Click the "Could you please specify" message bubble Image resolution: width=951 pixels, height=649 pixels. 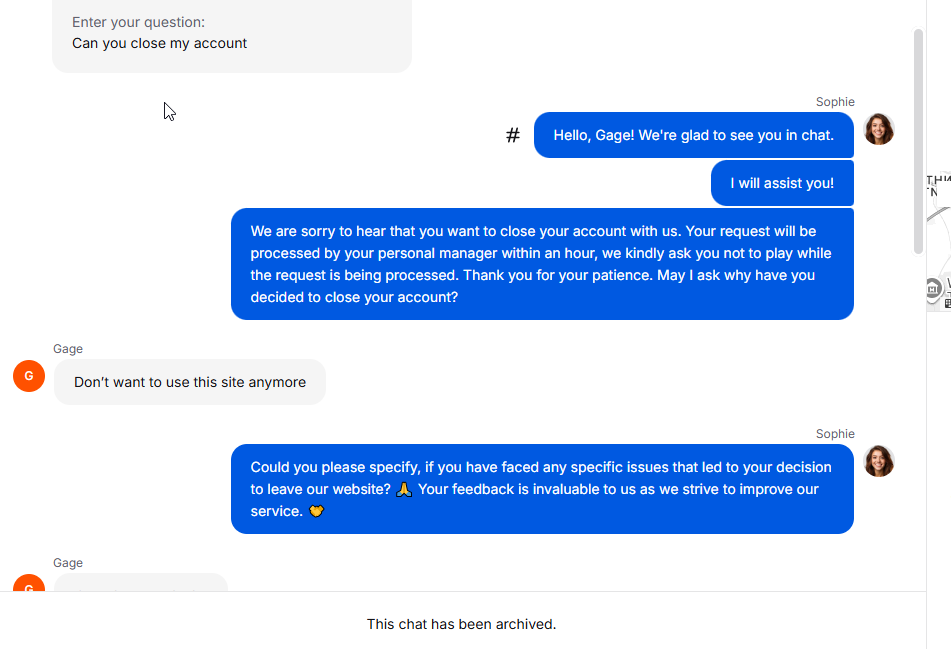pyautogui.click(x=542, y=489)
